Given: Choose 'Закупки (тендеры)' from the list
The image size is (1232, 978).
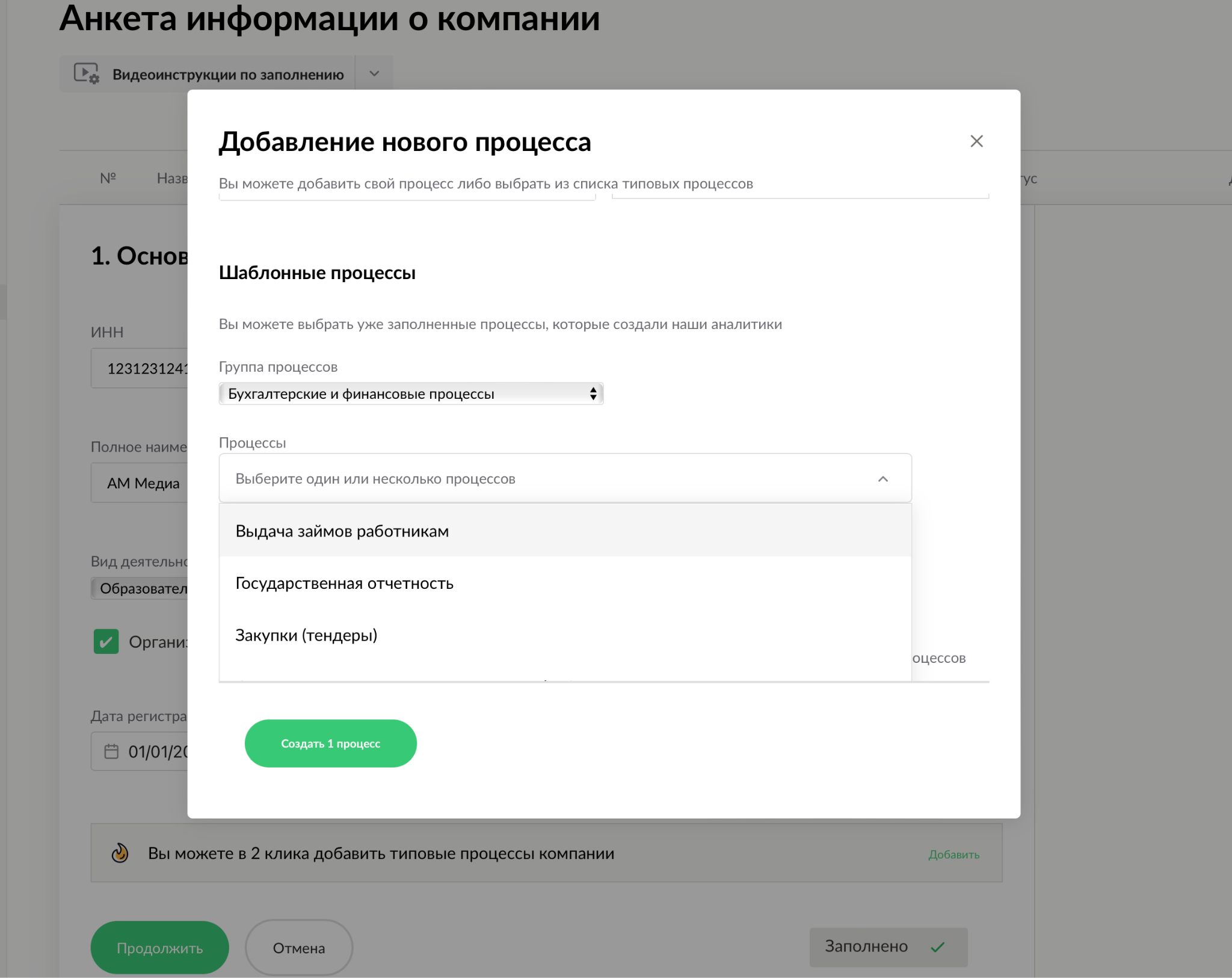Looking at the screenshot, I should (306, 635).
